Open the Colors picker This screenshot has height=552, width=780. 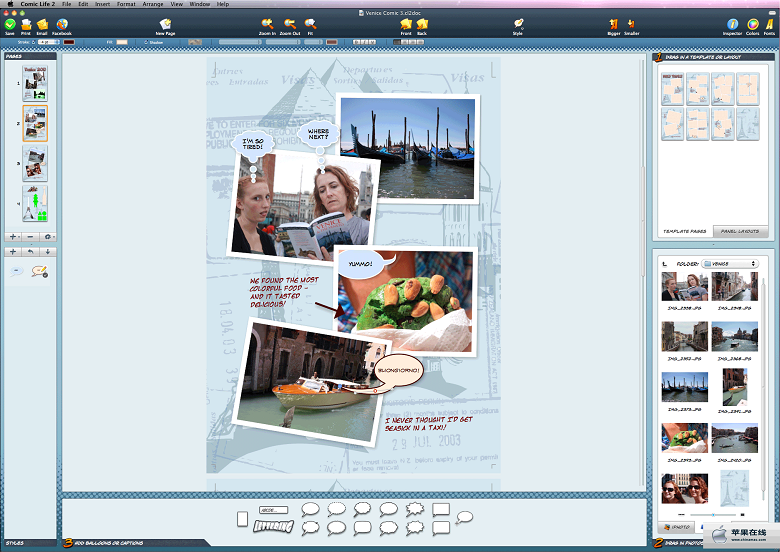pyautogui.click(x=753, y=24)
